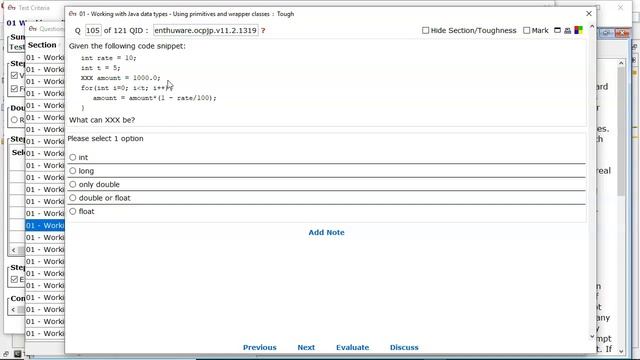Screen dimensions: 640x360
Task: Click the minimize button of the blue background window
Action: pyautogui.click(x=607, y=33)
